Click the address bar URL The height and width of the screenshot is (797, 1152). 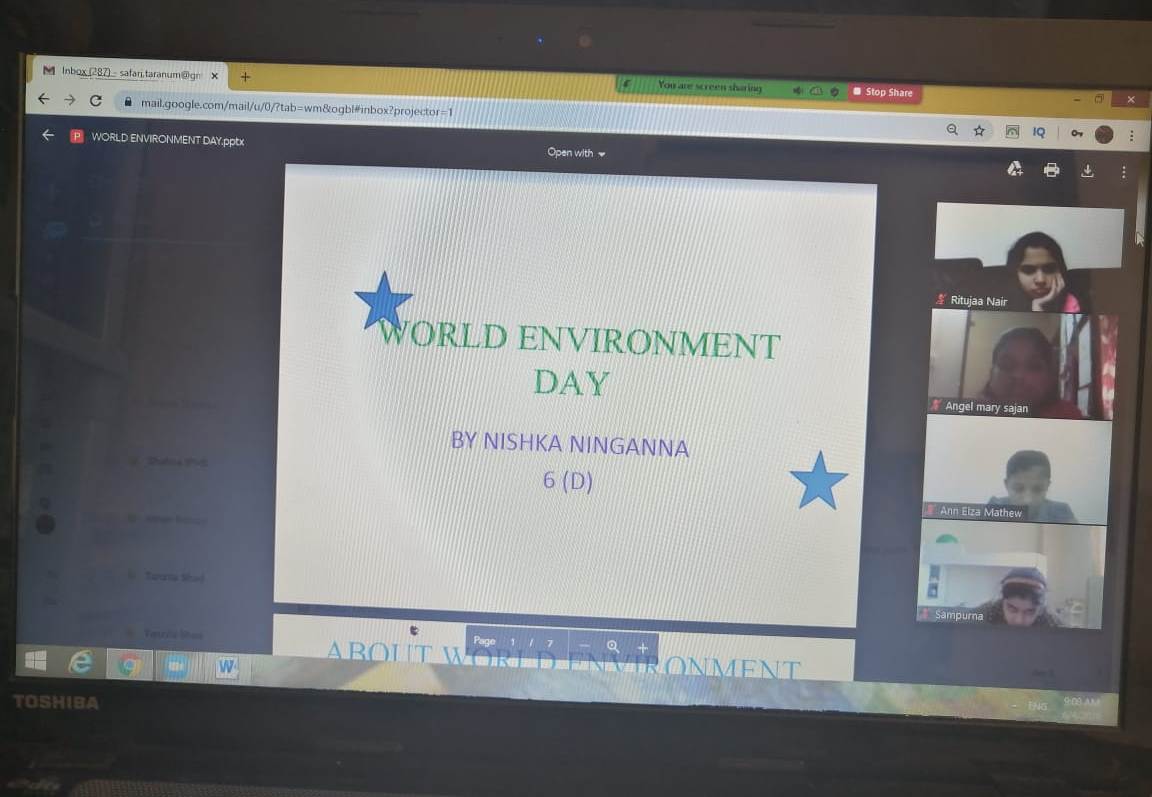tap(296, 107)
